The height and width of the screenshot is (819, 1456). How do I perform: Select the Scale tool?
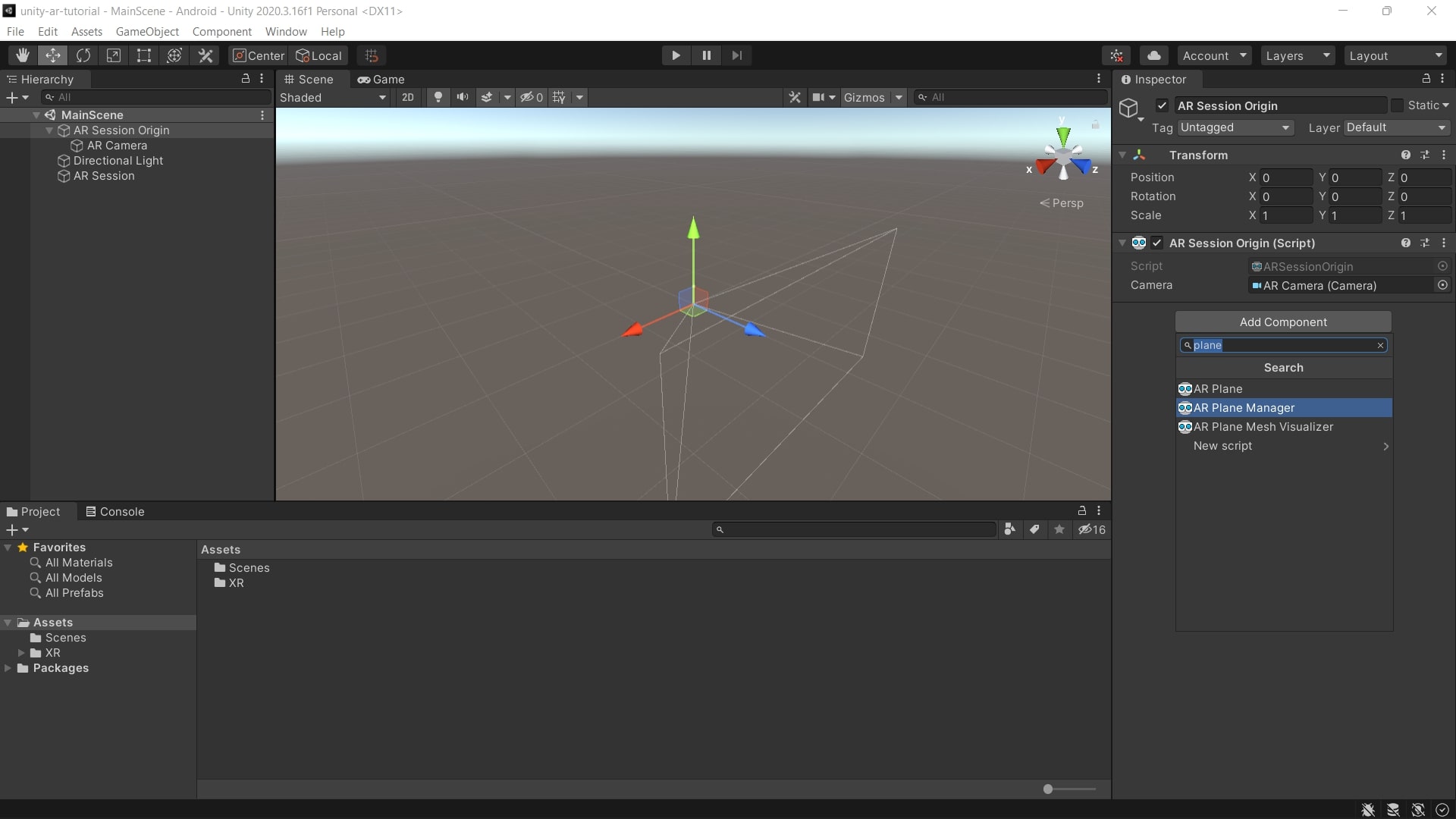click(x=114, y=55)
